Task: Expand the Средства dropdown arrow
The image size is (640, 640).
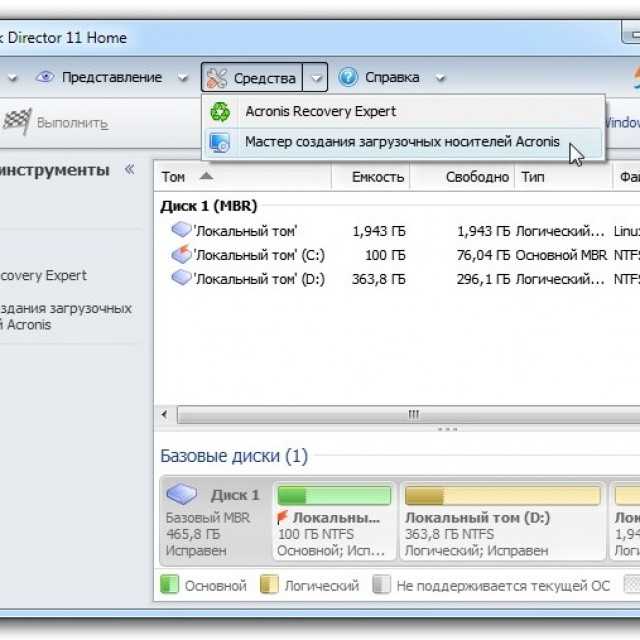Action: [316, 78]
